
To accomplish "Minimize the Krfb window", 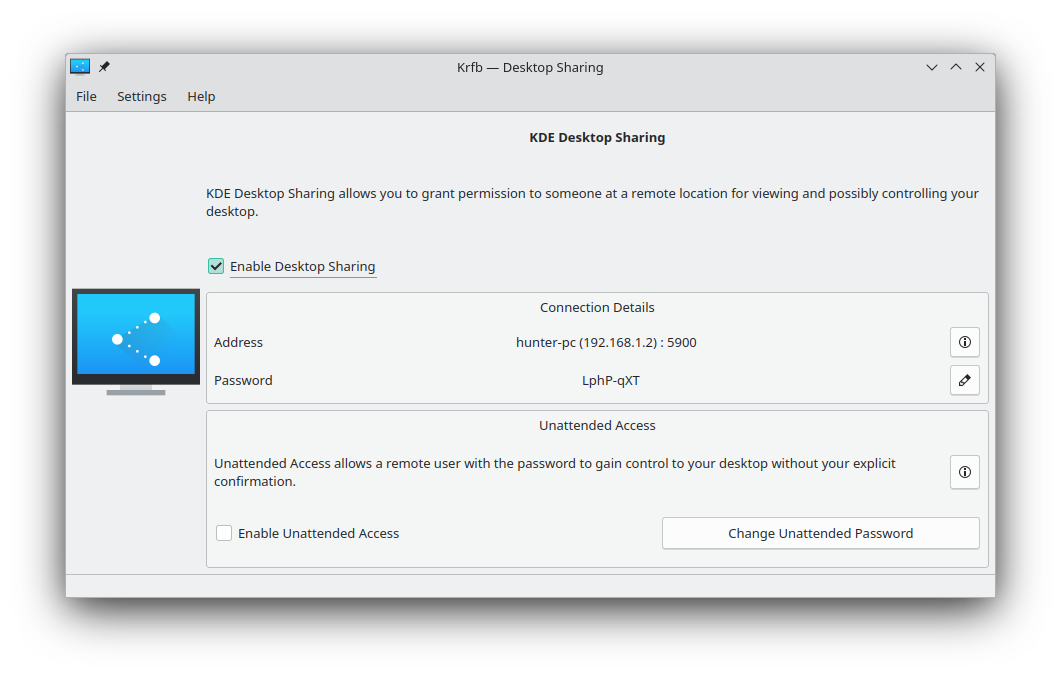I will (x=932, y=68).
